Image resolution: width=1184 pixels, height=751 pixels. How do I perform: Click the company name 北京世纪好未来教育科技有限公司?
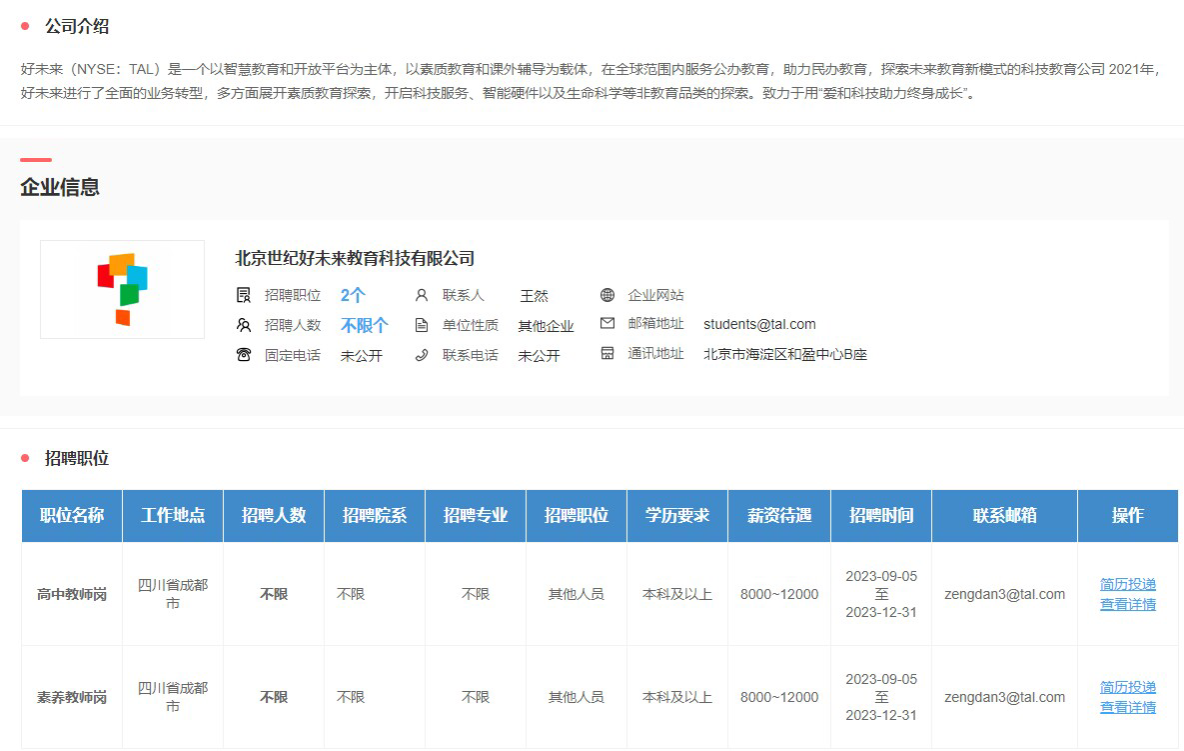(354, 258)
